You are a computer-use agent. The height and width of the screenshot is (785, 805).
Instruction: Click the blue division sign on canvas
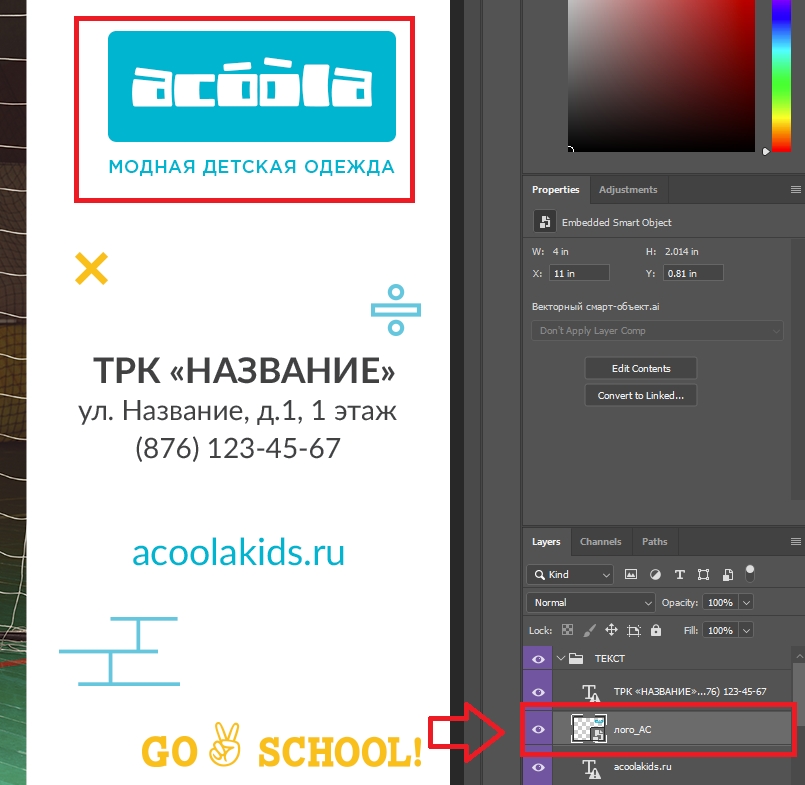(396, 310)
